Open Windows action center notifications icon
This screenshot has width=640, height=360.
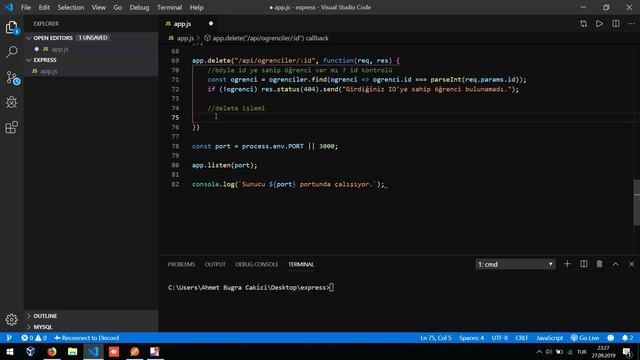[x=627, y=351]
